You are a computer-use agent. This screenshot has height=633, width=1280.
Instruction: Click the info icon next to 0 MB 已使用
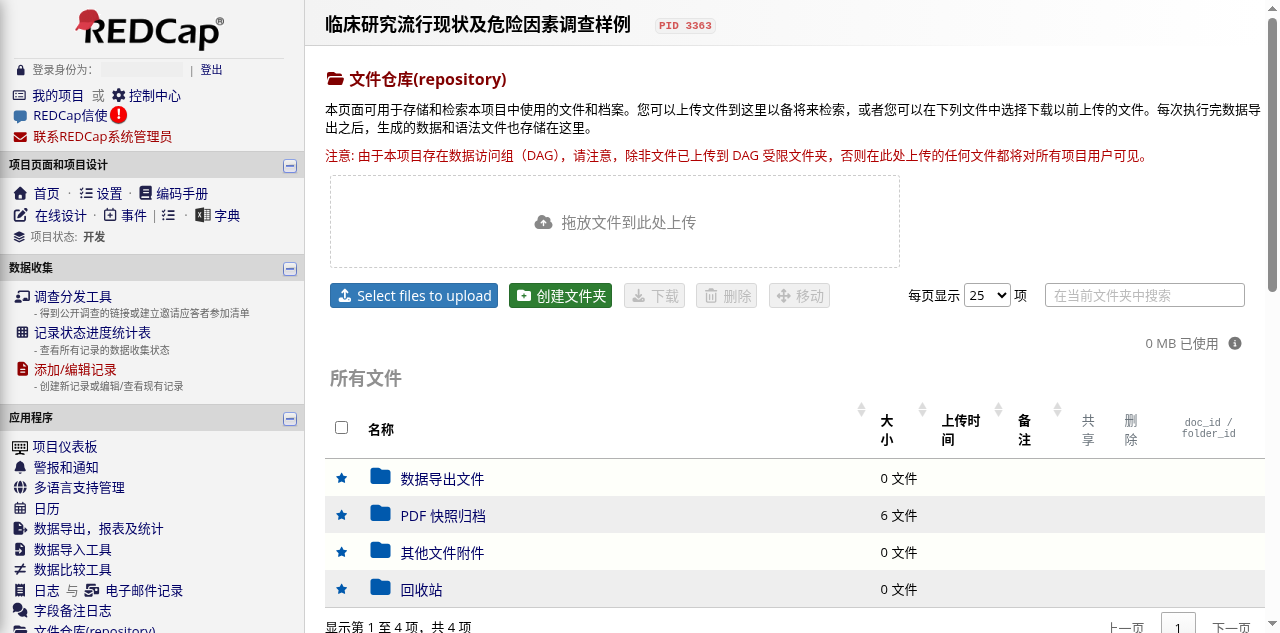(1235, 343)
